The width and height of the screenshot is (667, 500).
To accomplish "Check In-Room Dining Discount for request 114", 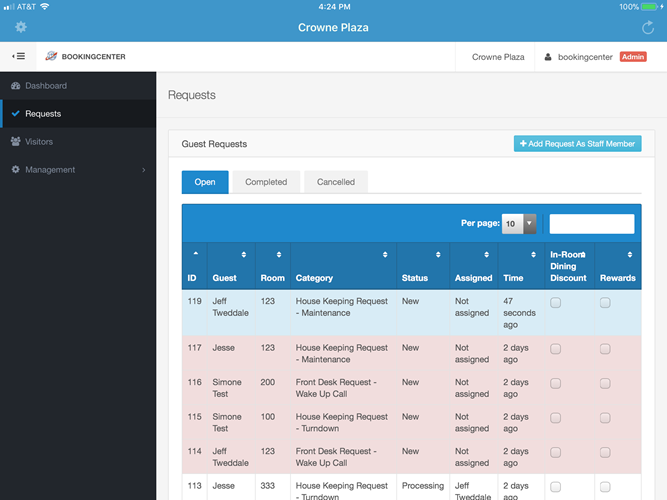I will pos(556,452).
